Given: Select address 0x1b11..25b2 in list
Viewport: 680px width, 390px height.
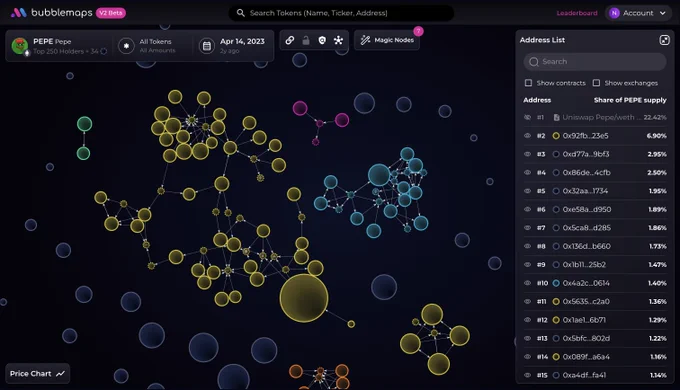Looking at the screenshot, I should [x=584, y=265].
